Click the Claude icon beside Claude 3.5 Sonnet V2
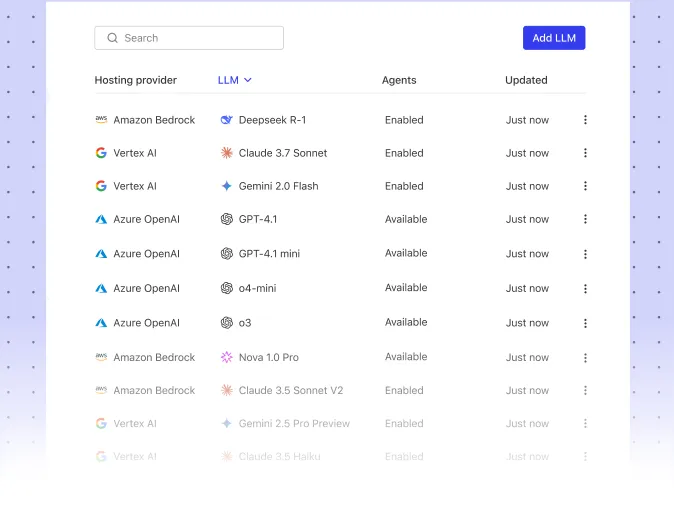674x520 pixels. point(227,390)
